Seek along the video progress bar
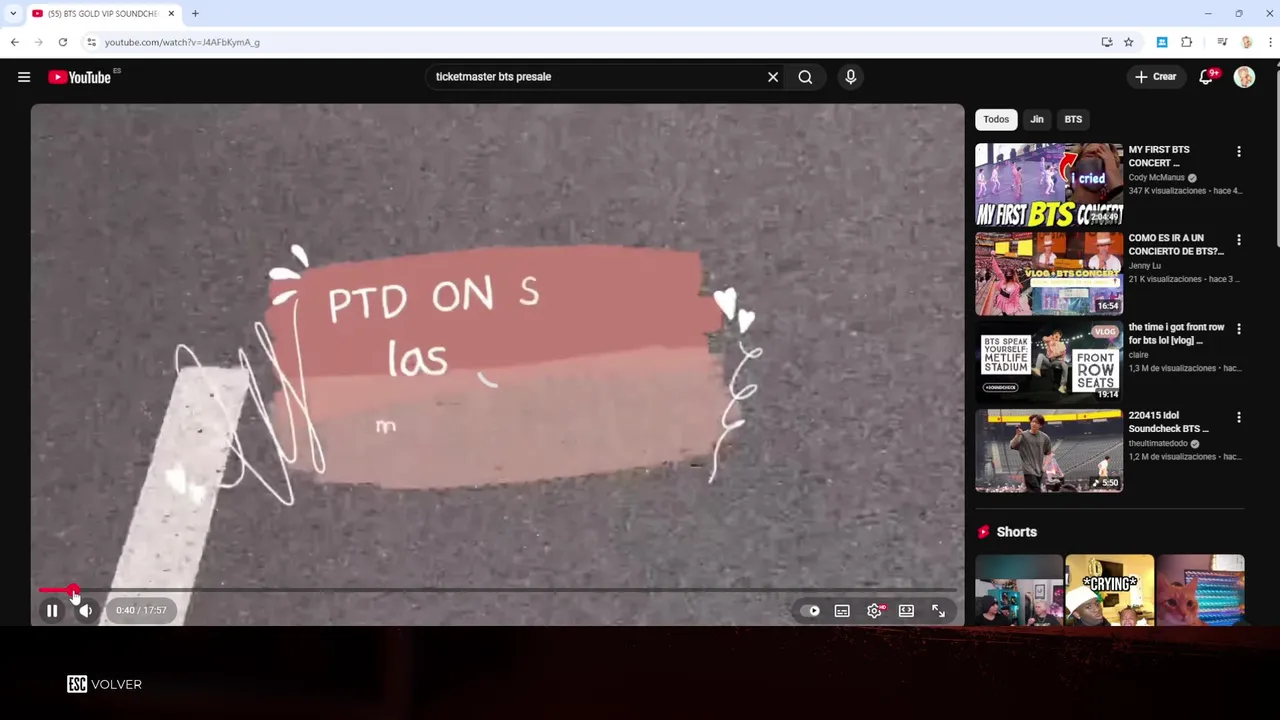The width and height of the screenshot is (1280, 720). pyautogui.click(x=497, y=590)
